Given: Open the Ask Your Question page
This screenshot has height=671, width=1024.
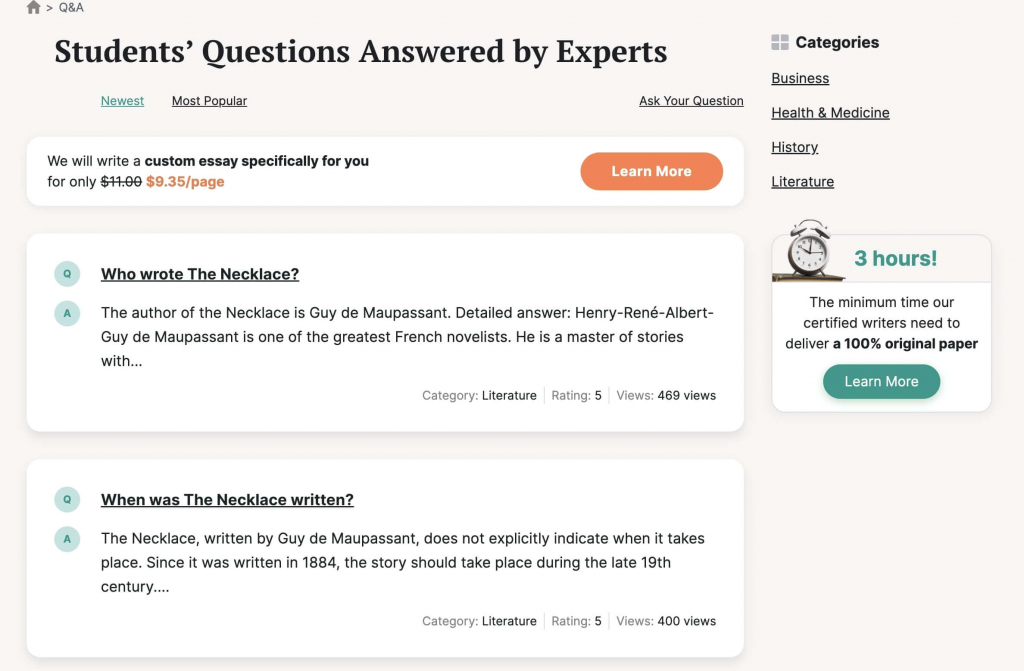Looking at the screenshot, I should [x=691, y=100].
